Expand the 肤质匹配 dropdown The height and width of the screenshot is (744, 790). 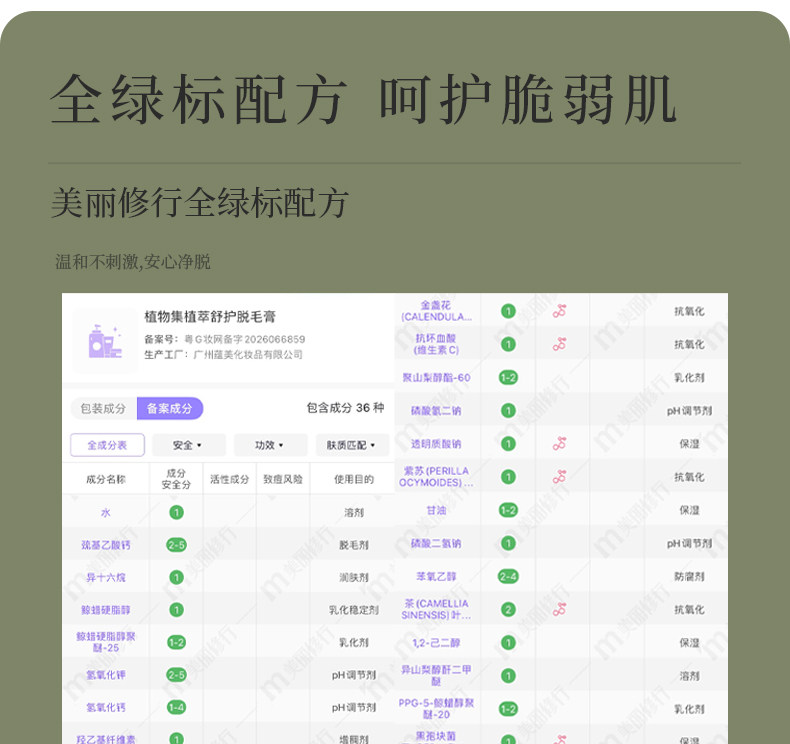tap(352, 445)
